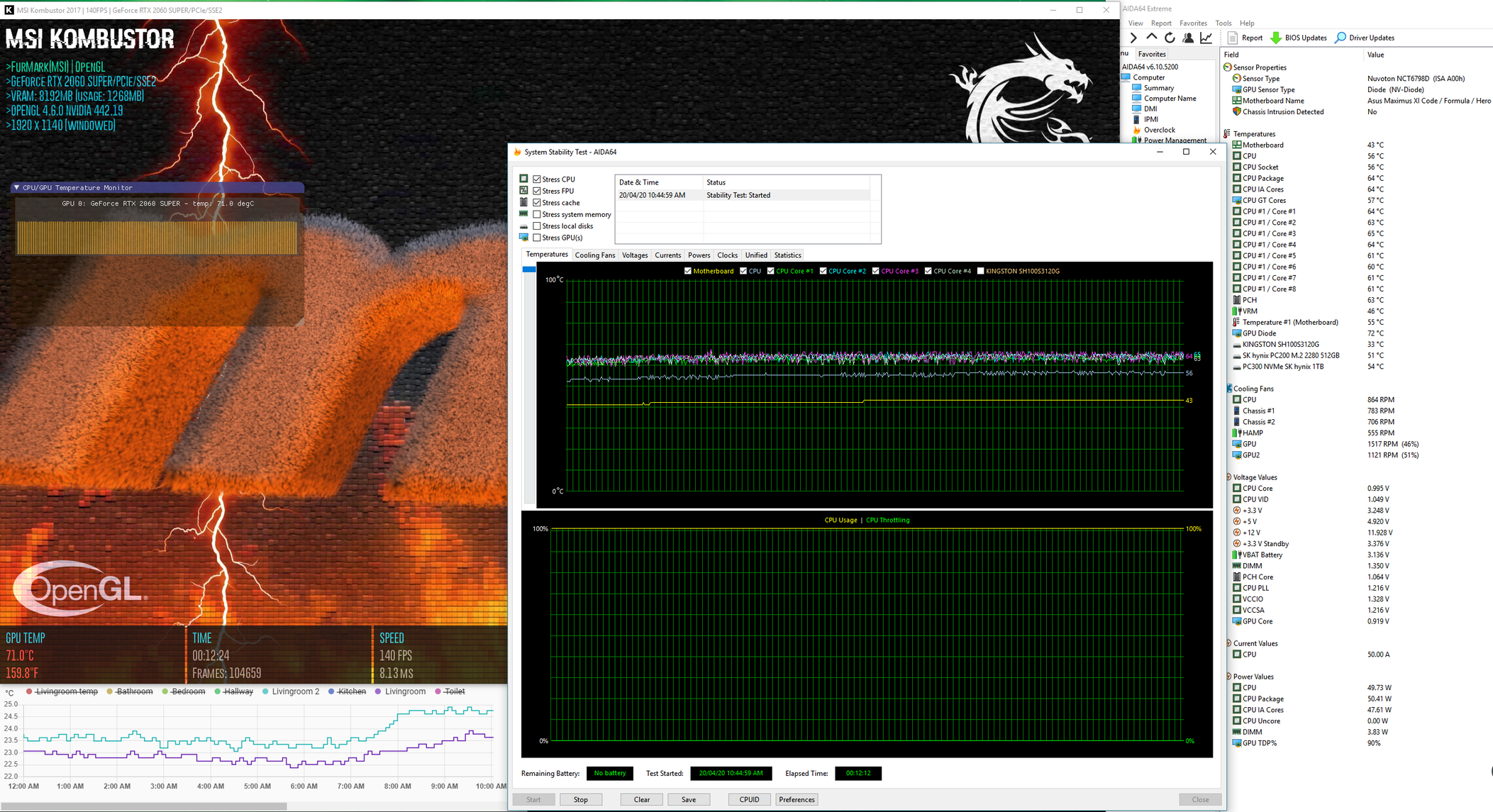This screenshot has width=1493, height=812.
Task: Switch to the Cooling Fans tab
Action: [595, 255]
